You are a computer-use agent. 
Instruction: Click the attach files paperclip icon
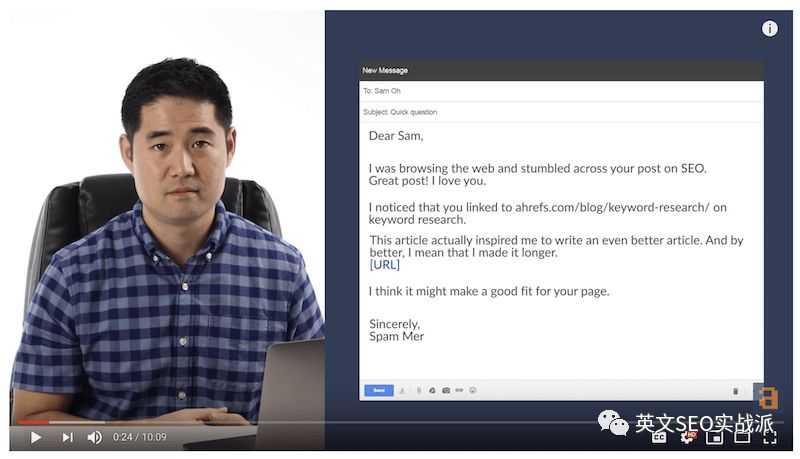click(419, 391)
